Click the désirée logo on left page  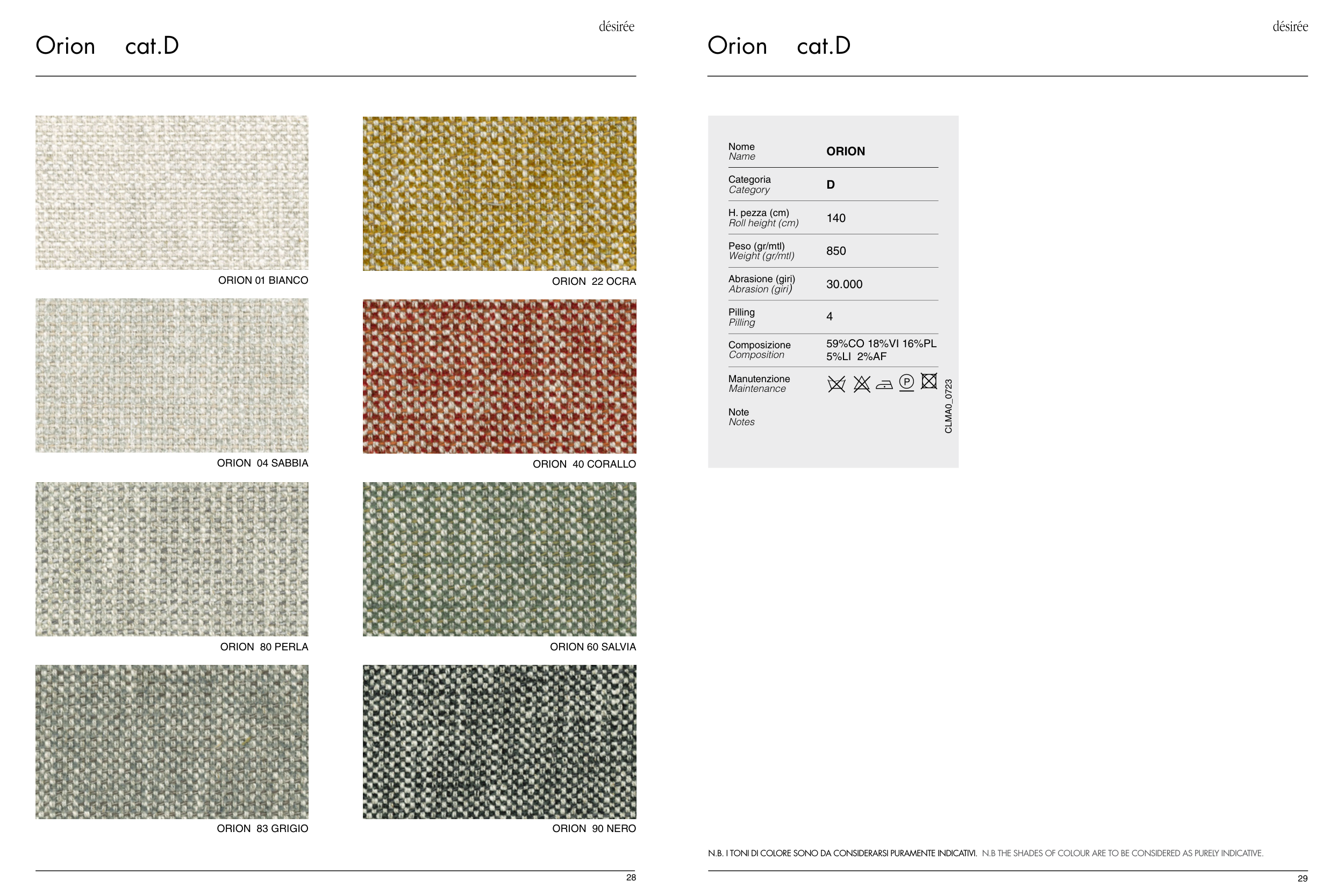pos(616,26)
